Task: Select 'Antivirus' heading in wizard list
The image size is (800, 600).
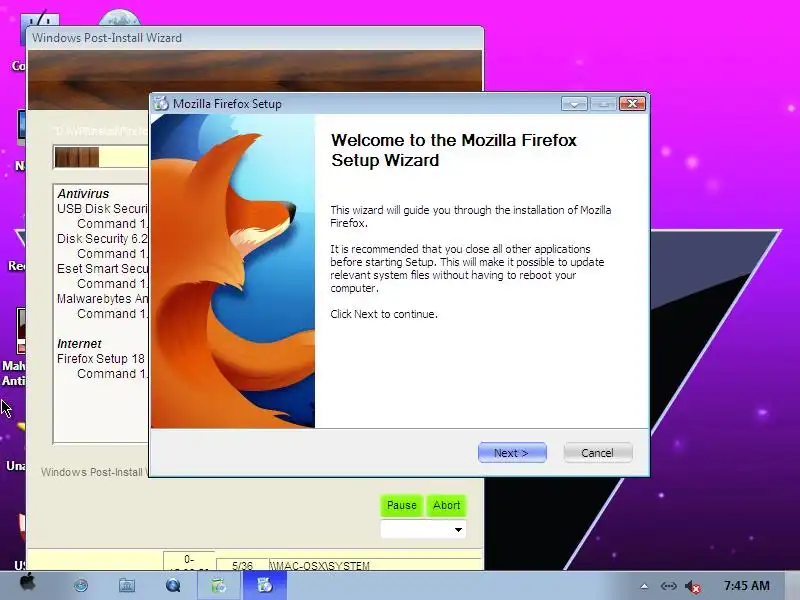Action: pos(83,193)
